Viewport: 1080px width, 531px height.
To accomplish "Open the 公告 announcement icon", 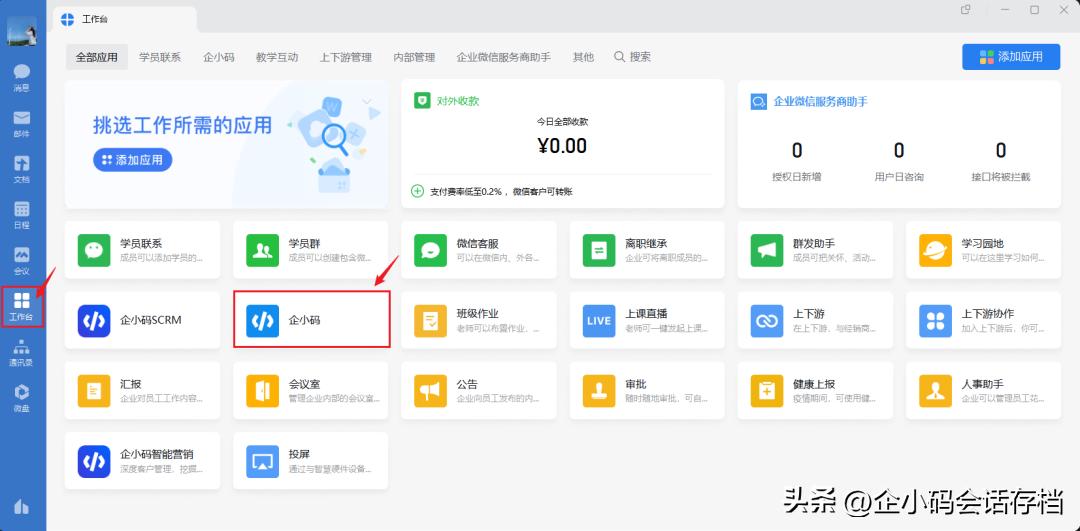I will point(430,391).
